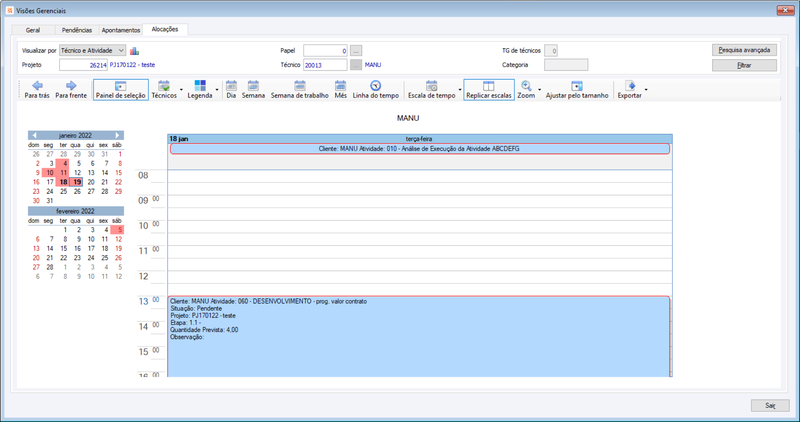This screenshot has height=422, width=800.
Task: Select day 19 in janeiro 2022
Action: [77, 182]
